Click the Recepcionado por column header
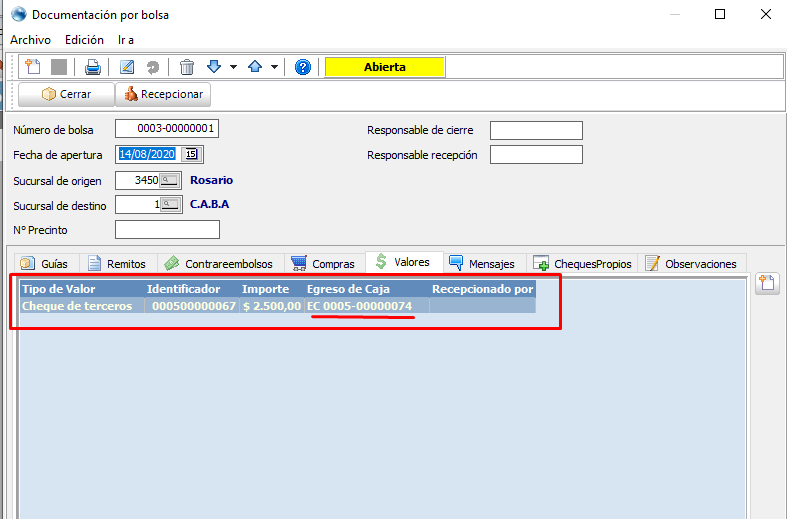 coord(482,289)
